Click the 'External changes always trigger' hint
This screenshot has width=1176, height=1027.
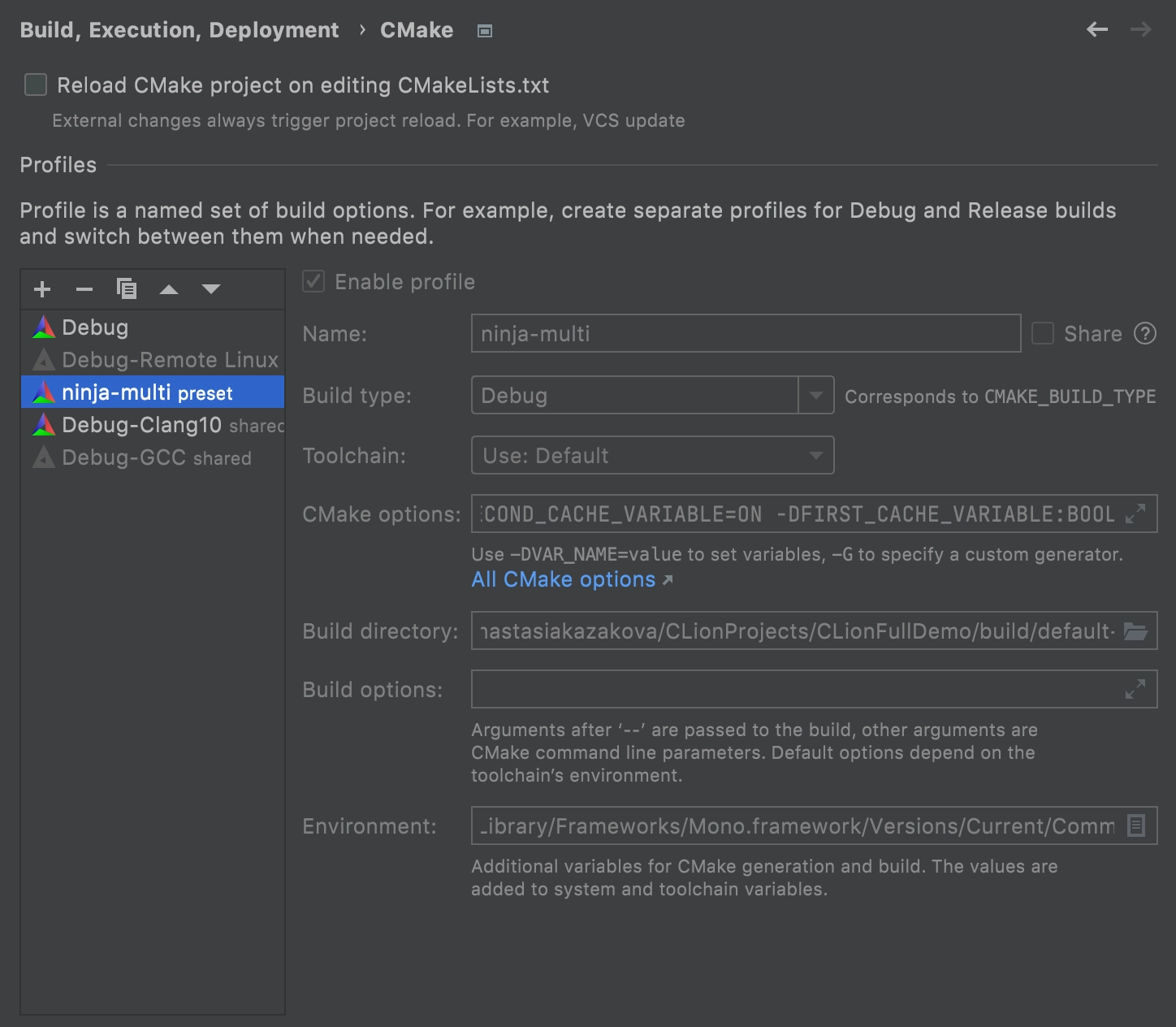[x=369, y=120]
